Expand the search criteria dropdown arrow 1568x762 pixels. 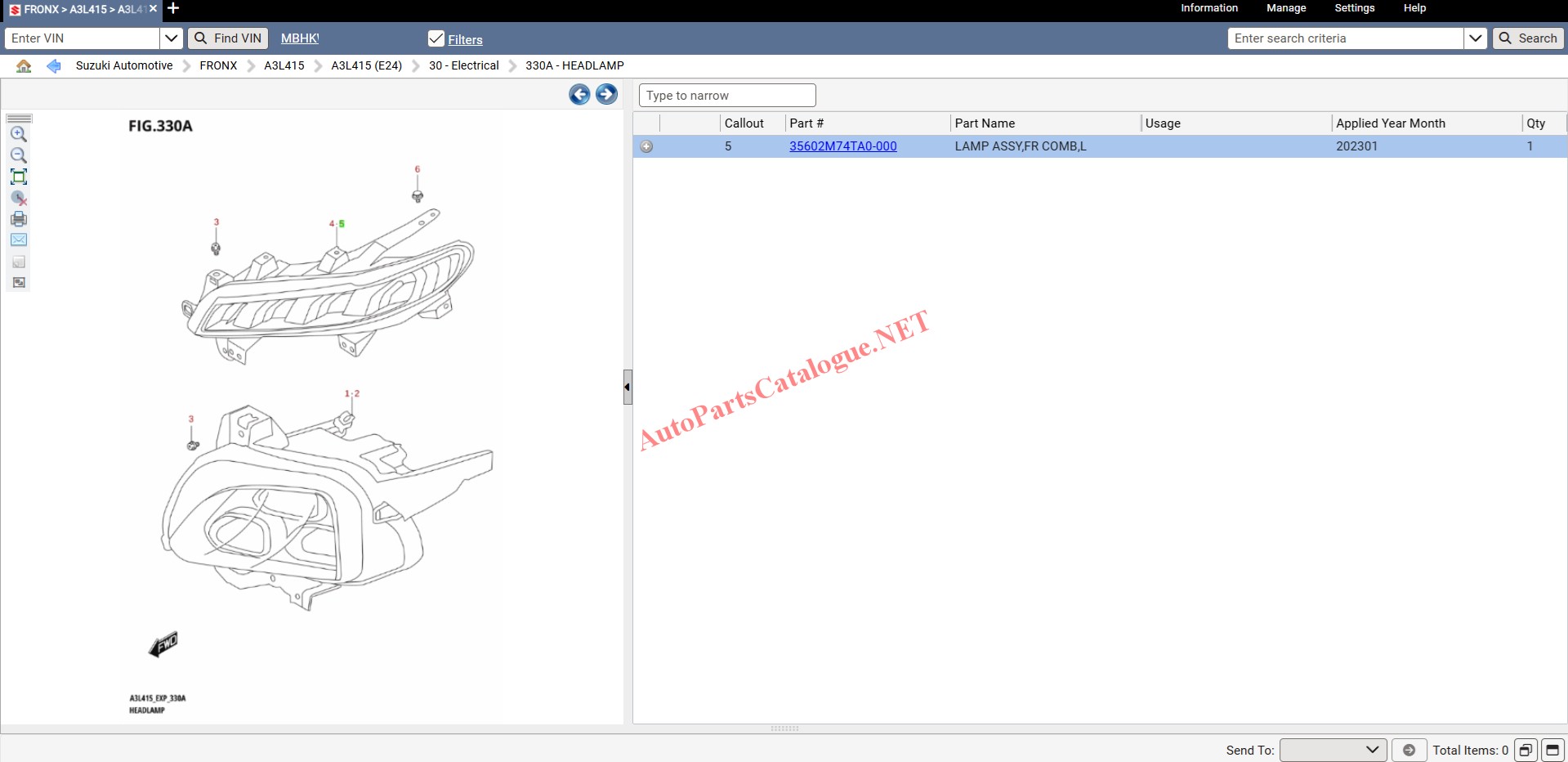pos(1475,38)
